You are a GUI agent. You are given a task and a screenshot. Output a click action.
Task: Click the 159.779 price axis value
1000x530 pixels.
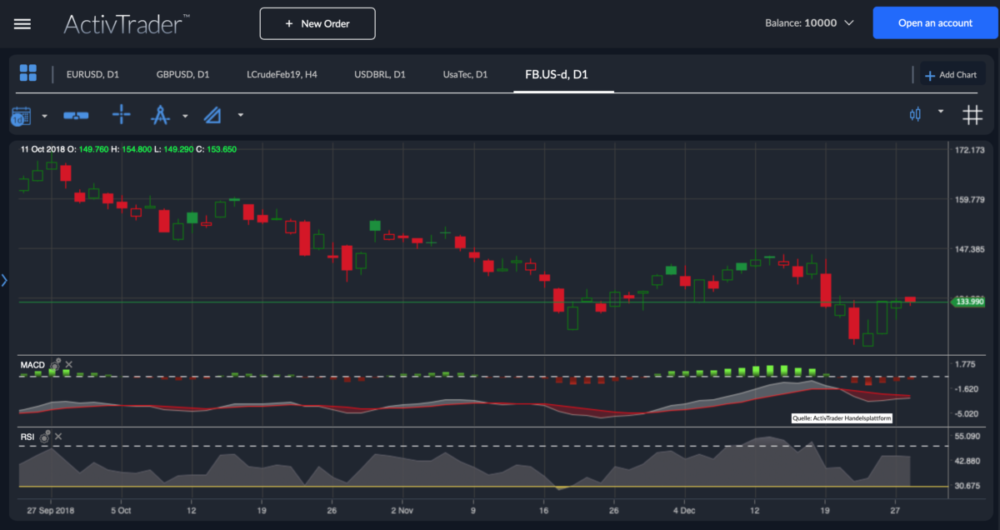[970, 200]
